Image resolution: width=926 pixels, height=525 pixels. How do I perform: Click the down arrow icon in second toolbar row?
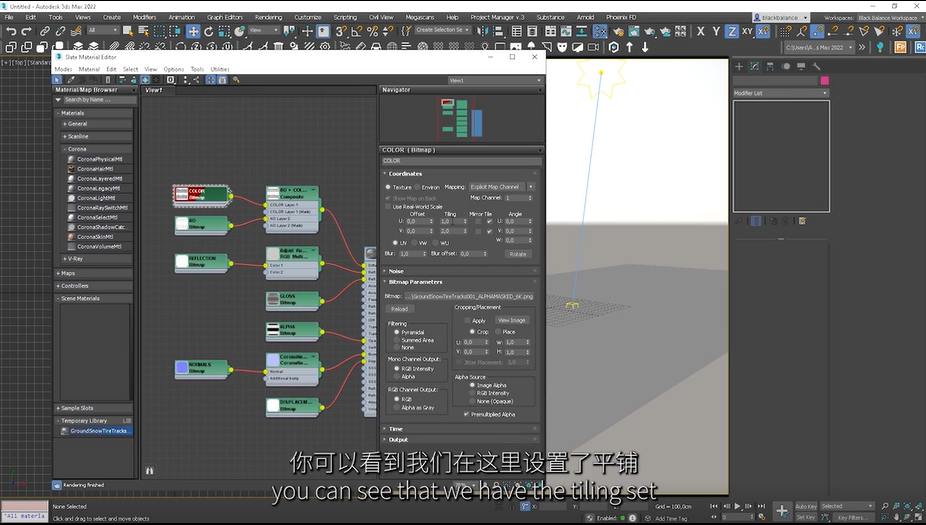pos(645,47)
